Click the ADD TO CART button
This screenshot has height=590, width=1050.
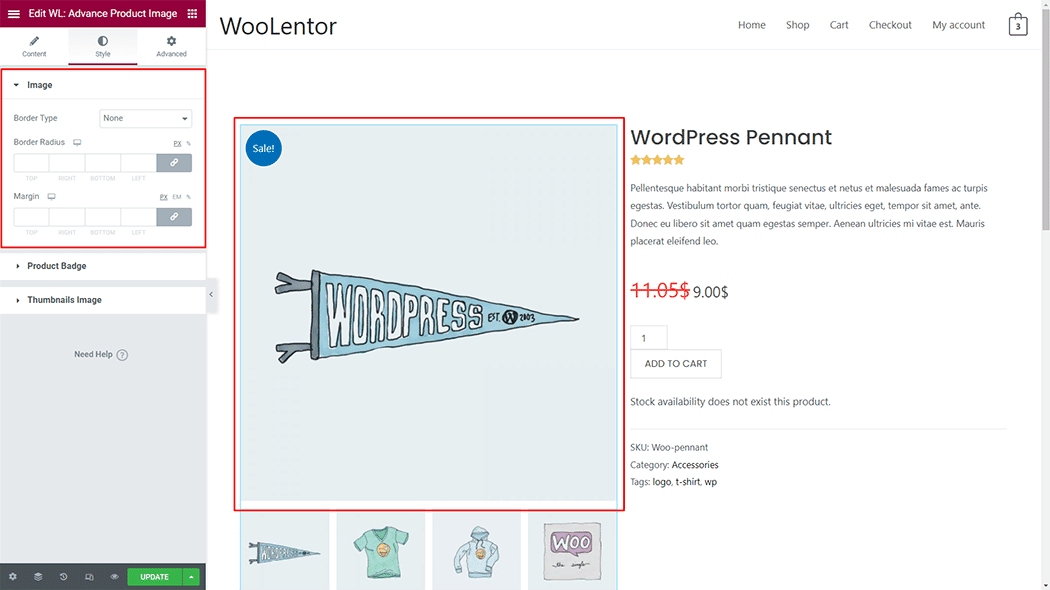coord(676,364)
